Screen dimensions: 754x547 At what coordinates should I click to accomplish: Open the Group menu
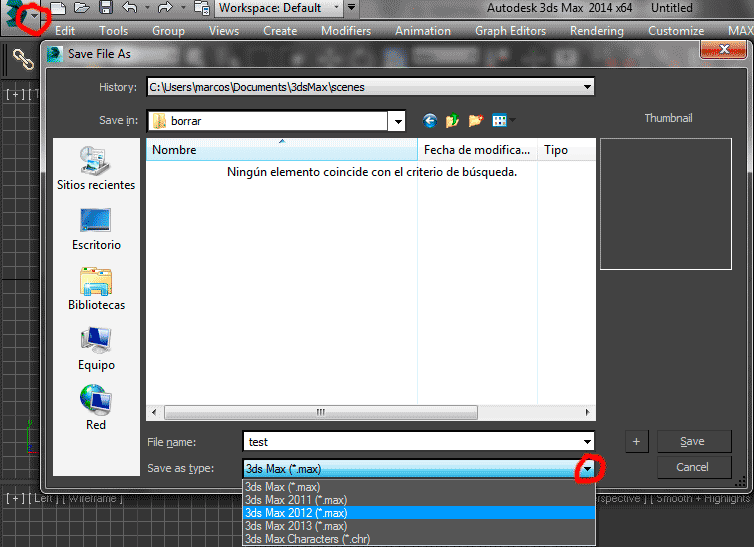[x=168, y=31]
